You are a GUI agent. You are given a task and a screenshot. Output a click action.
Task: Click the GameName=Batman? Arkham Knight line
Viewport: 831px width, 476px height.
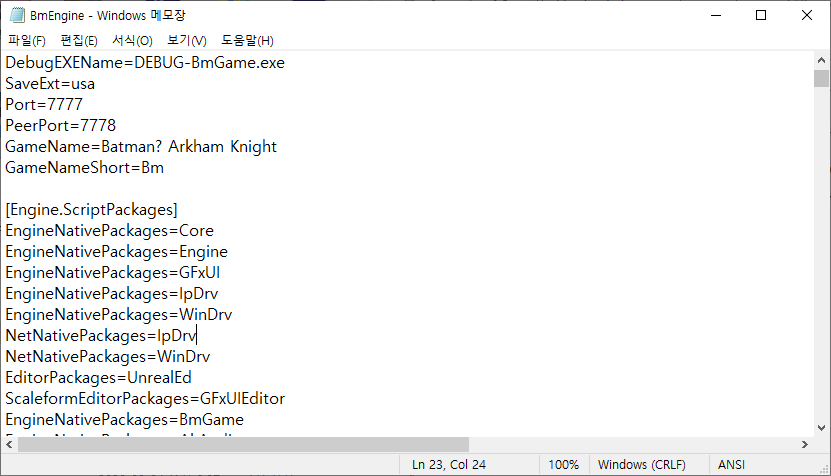pyautogui.click(x=141, y=147)
